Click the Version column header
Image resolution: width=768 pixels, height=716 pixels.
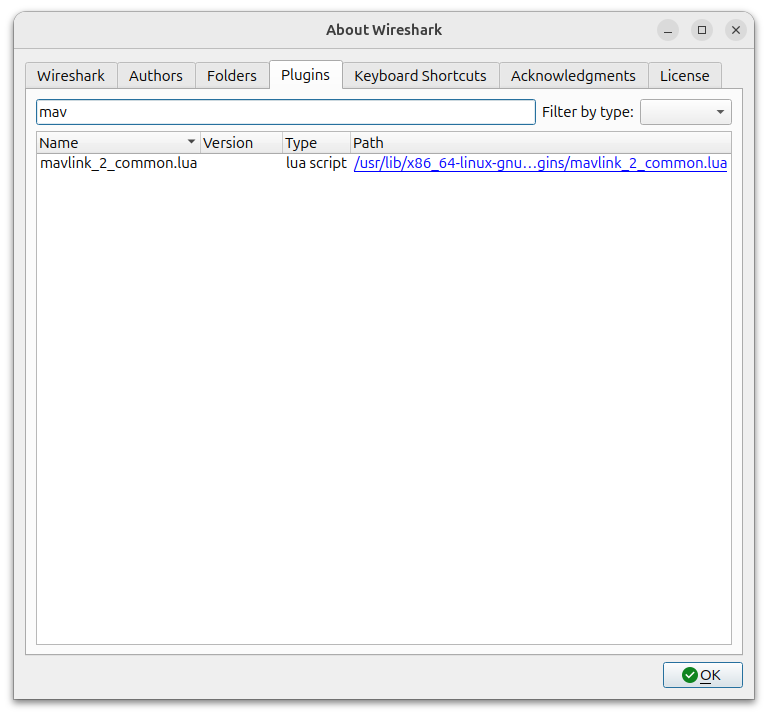240,143
